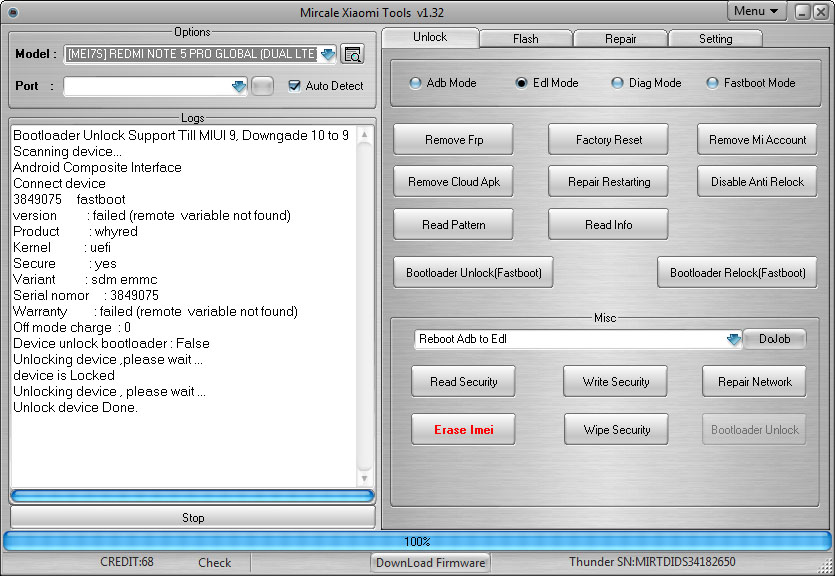Toggle the Auto Detect checkbox

294,86
